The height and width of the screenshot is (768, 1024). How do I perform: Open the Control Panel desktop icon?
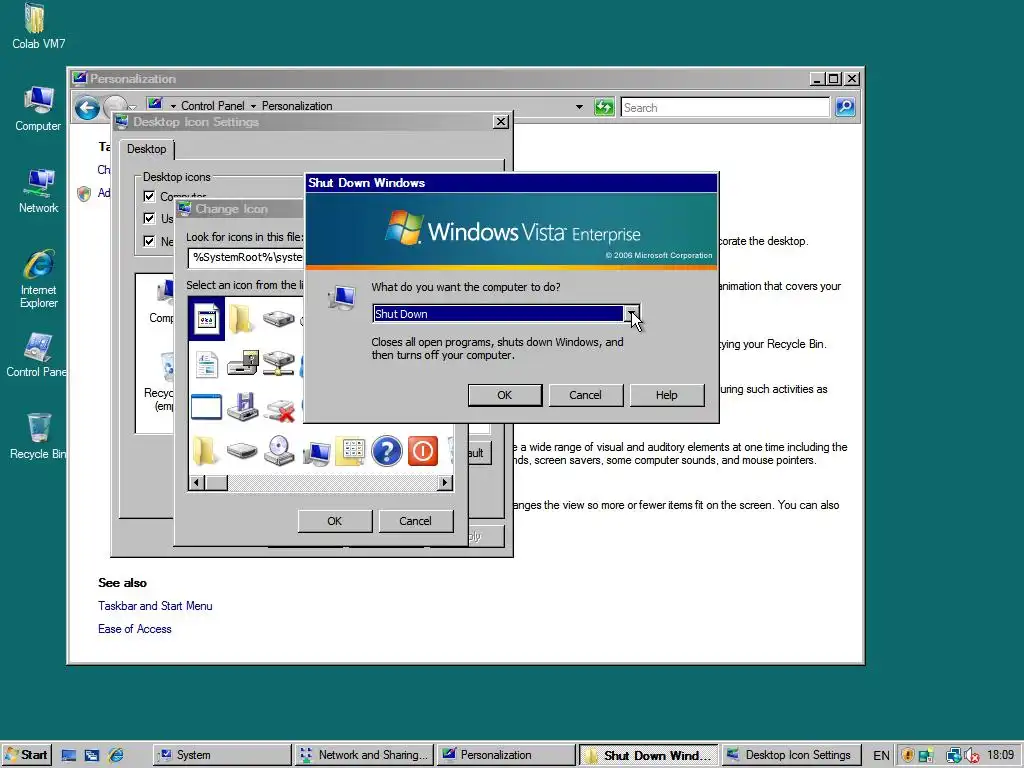37,355
